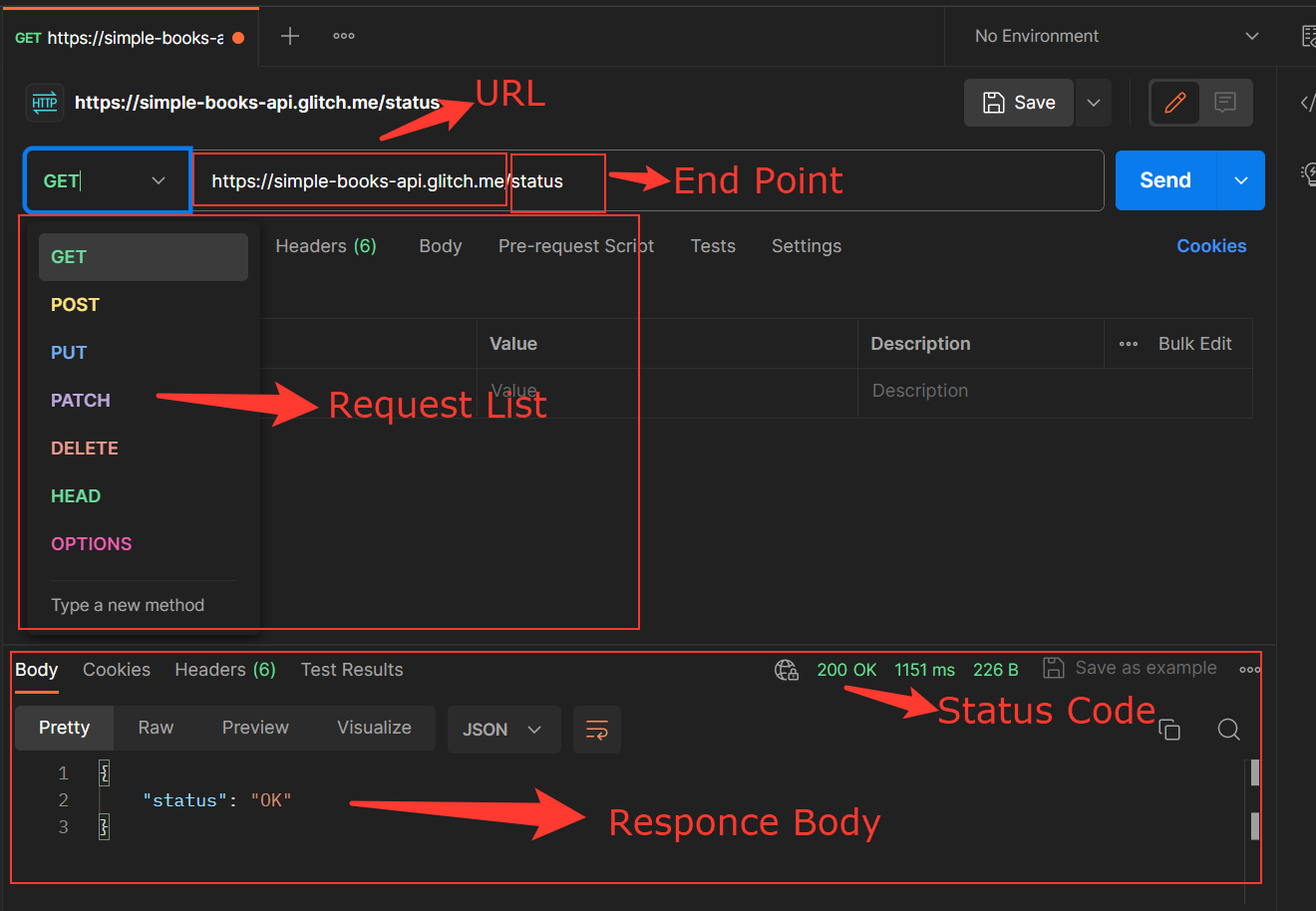Click the request title simple-books-api.glitch.me/status
1316x911 pixels.
pos(257,103)
